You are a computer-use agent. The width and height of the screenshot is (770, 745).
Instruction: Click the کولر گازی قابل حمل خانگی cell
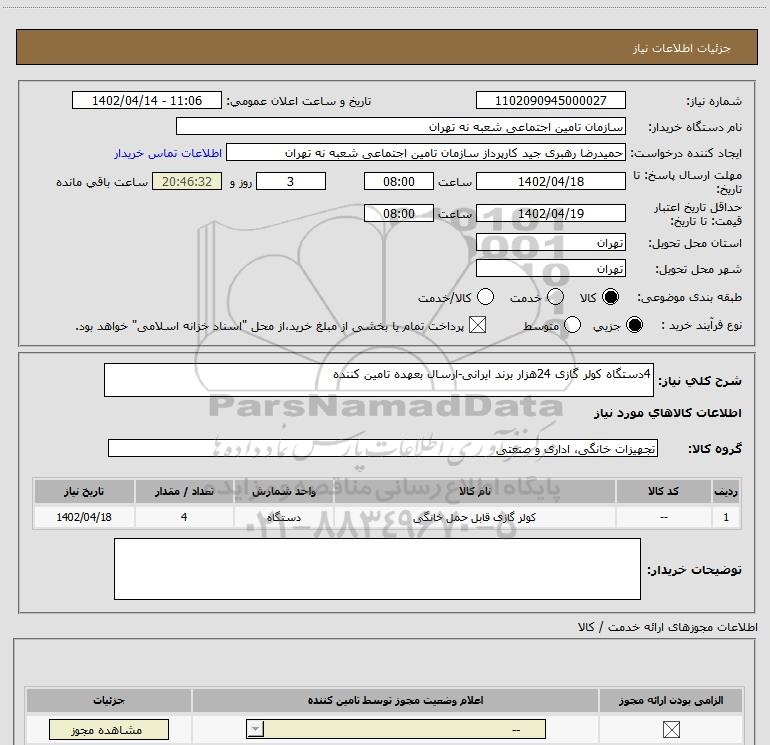tap(474, 517)
